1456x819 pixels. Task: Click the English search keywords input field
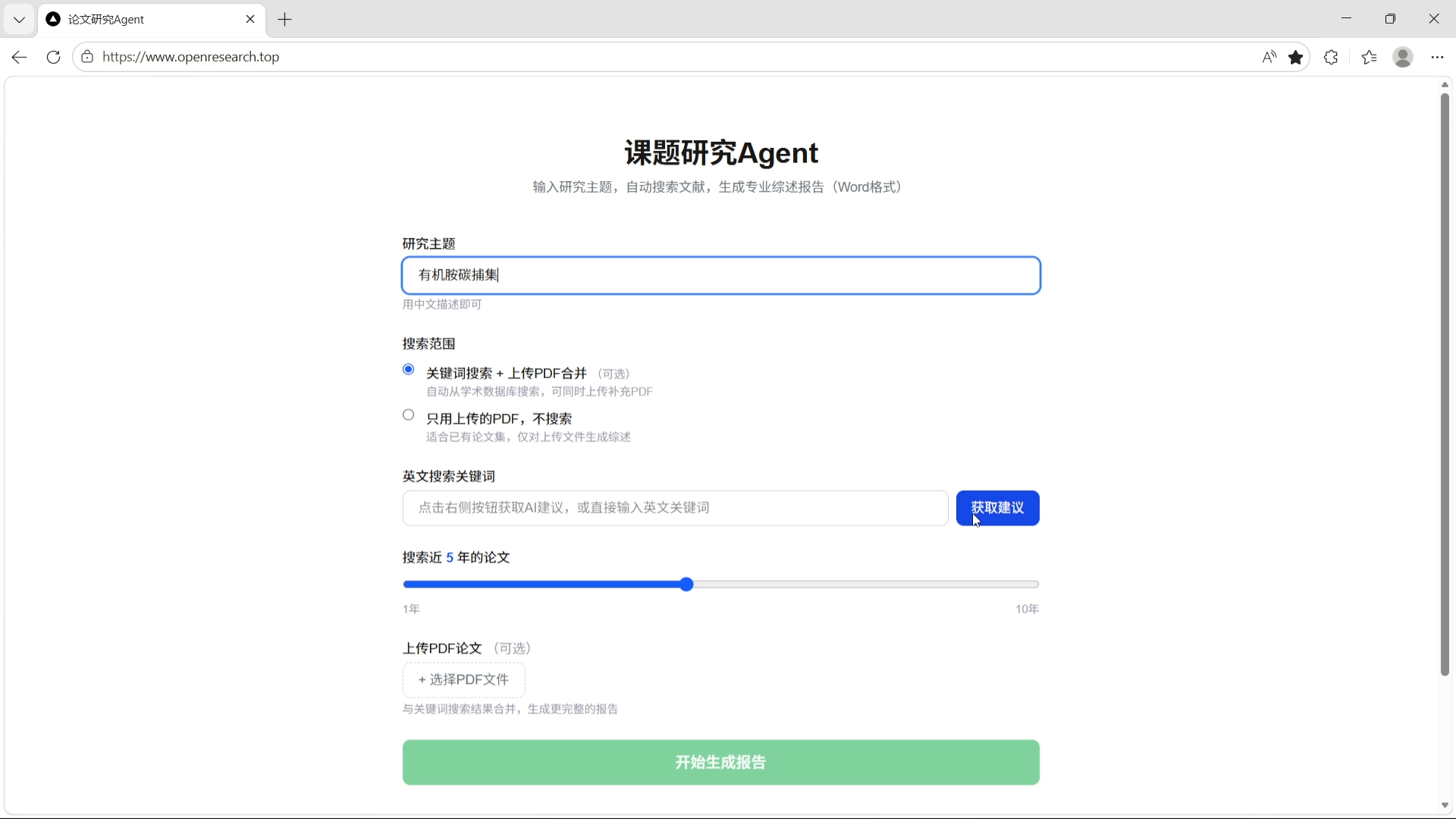pos(675,508)
